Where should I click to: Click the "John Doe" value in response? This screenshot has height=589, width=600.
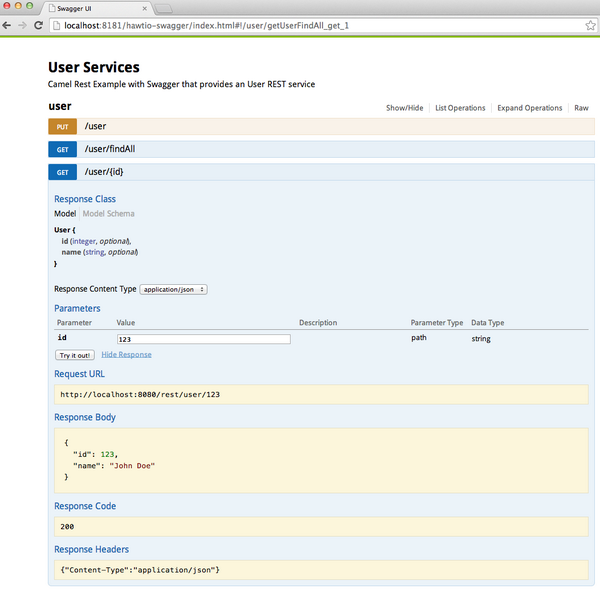pos(132,466)
